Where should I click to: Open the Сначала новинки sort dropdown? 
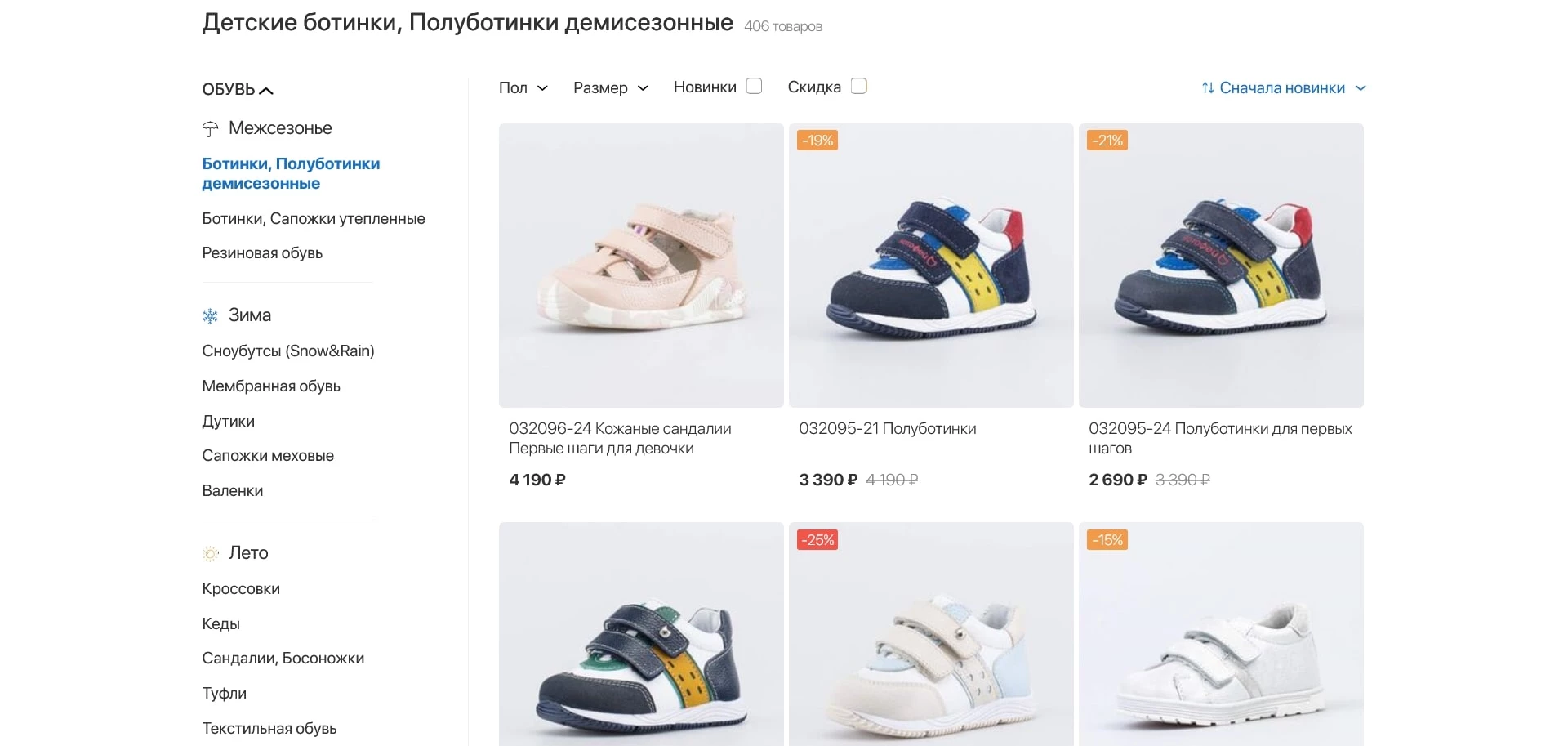coord(1282,88)
